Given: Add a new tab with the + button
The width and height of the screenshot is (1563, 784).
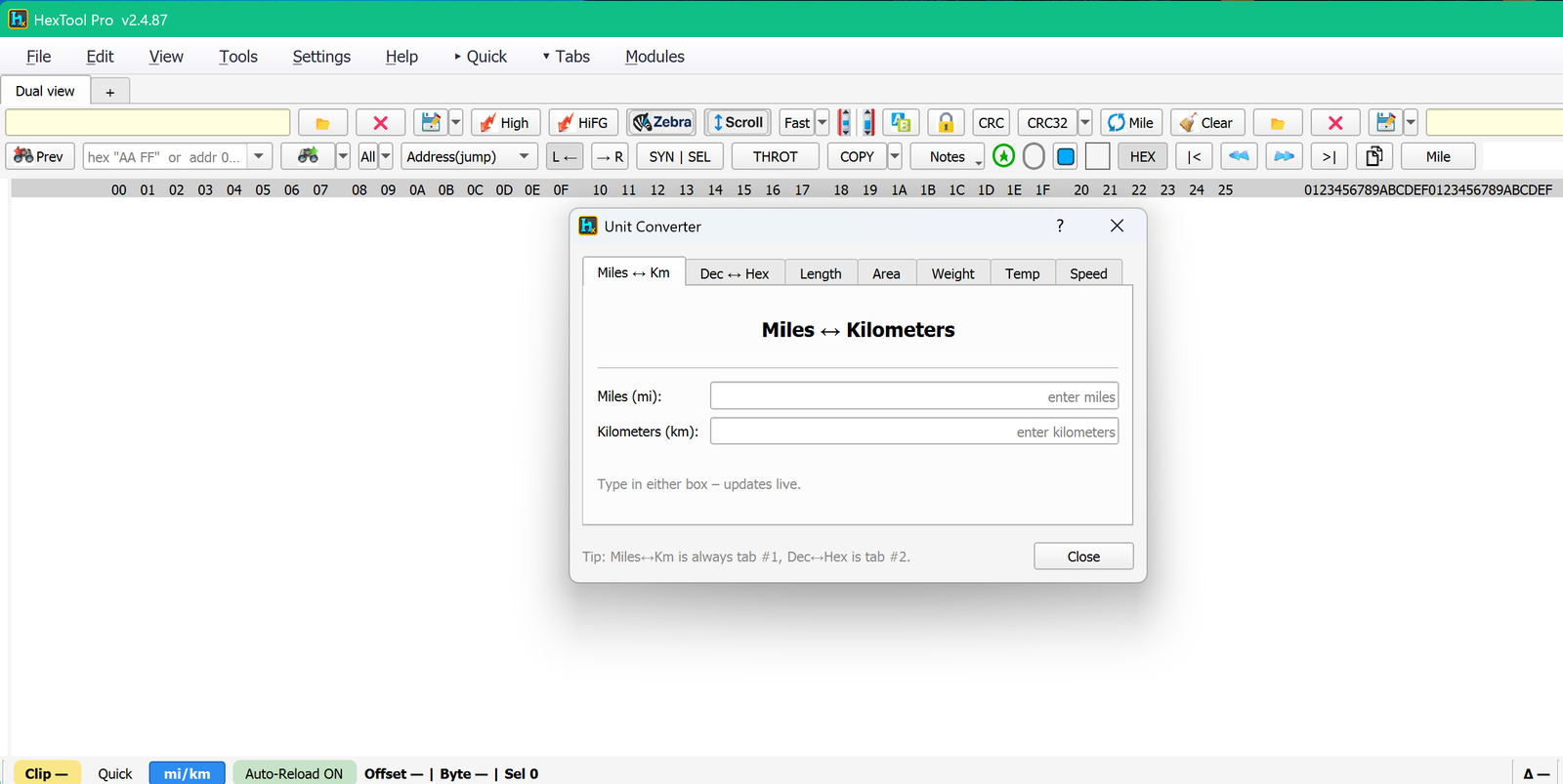Looking at the screenshot, I should click(x=110, y=92).
